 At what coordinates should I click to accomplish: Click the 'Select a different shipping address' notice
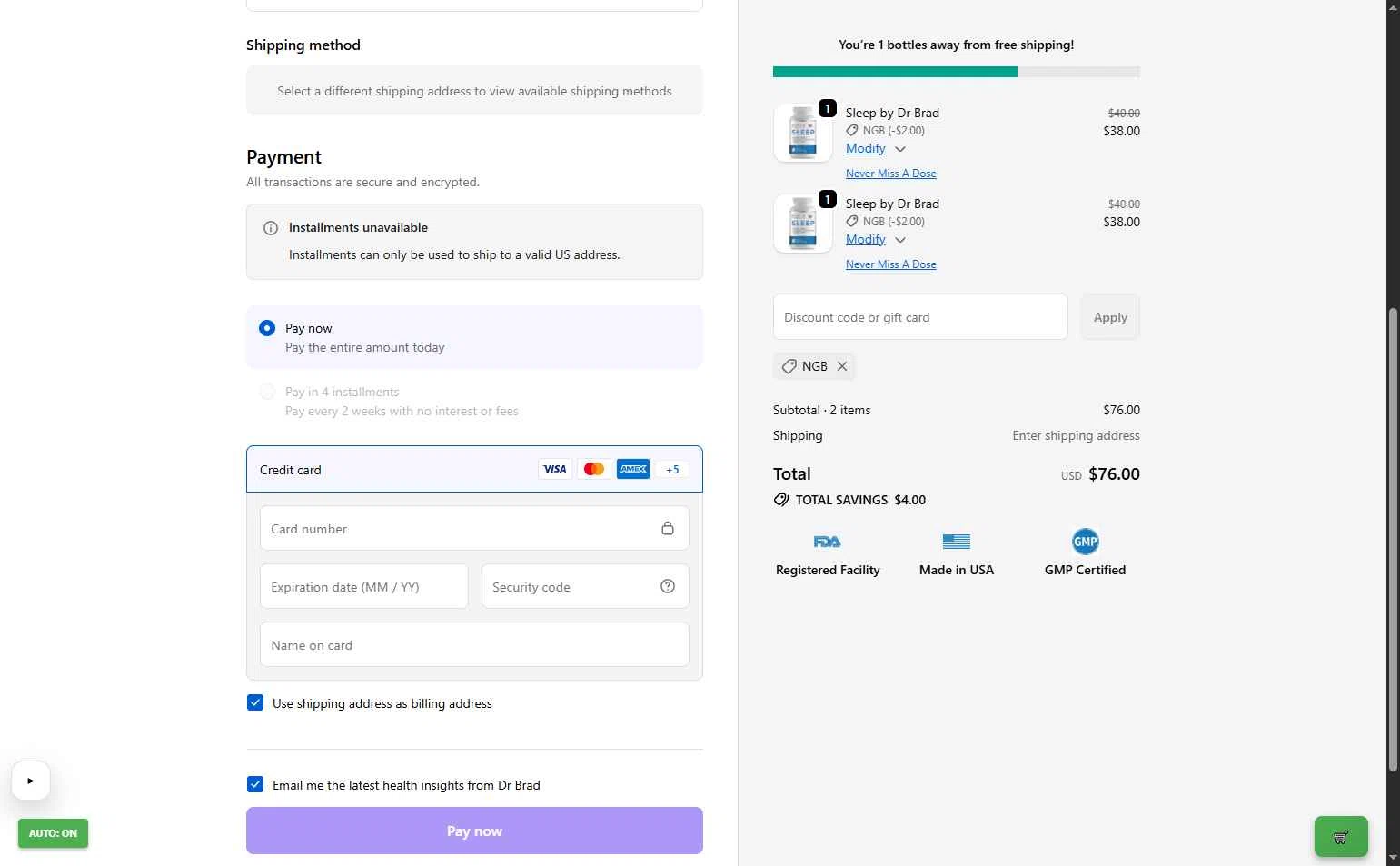coord(474,91)
